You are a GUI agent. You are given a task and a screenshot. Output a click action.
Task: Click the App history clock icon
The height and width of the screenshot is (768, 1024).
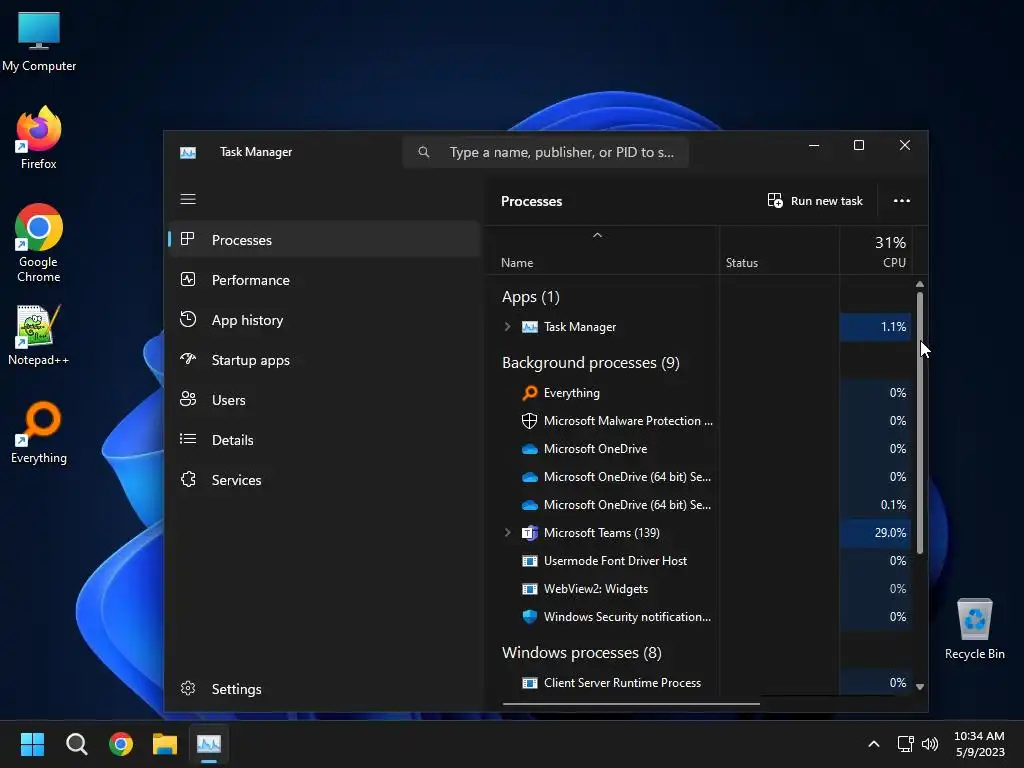coord(187,319)
